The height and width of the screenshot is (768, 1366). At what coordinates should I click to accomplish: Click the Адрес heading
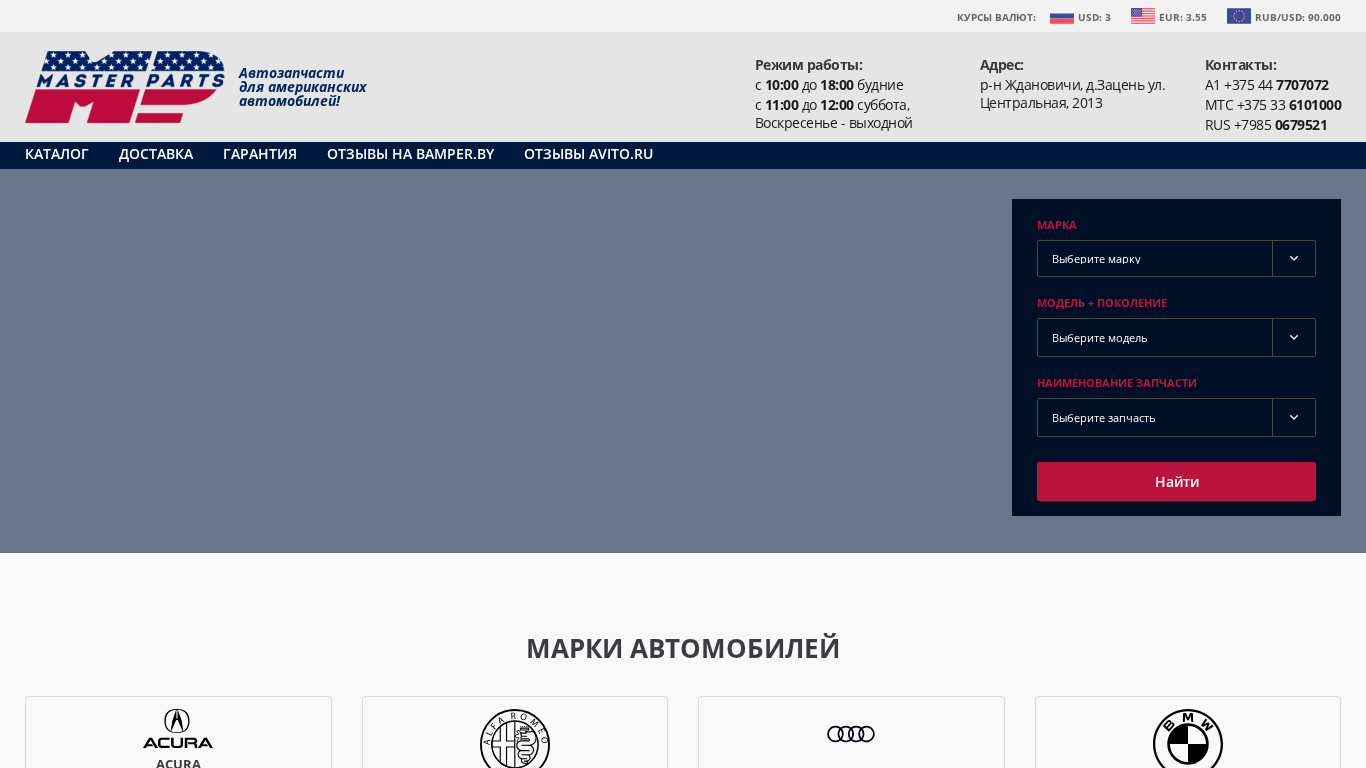point(1001,65)
